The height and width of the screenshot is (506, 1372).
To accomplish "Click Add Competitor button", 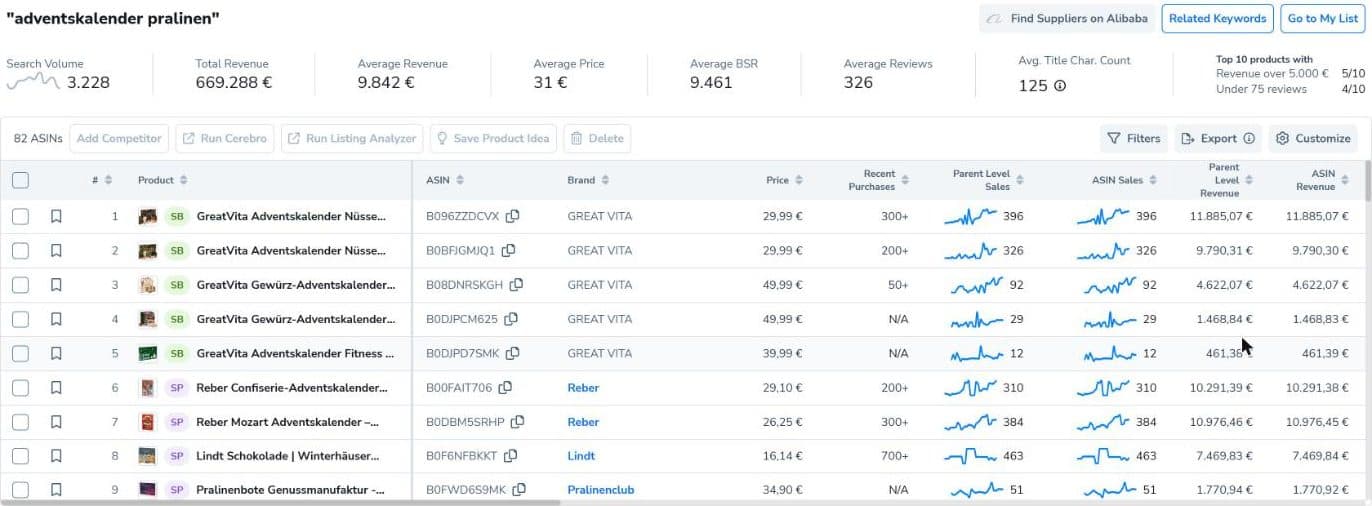I will [x=119, y=139].
